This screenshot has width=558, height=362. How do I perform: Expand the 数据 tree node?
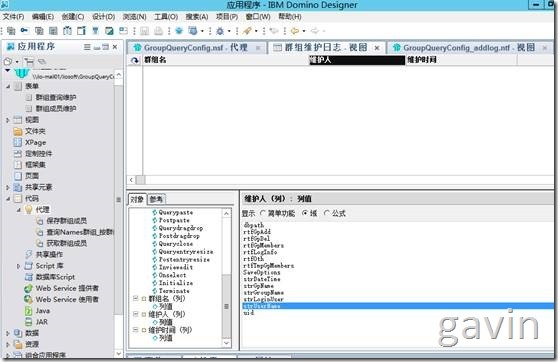point(8,333)
